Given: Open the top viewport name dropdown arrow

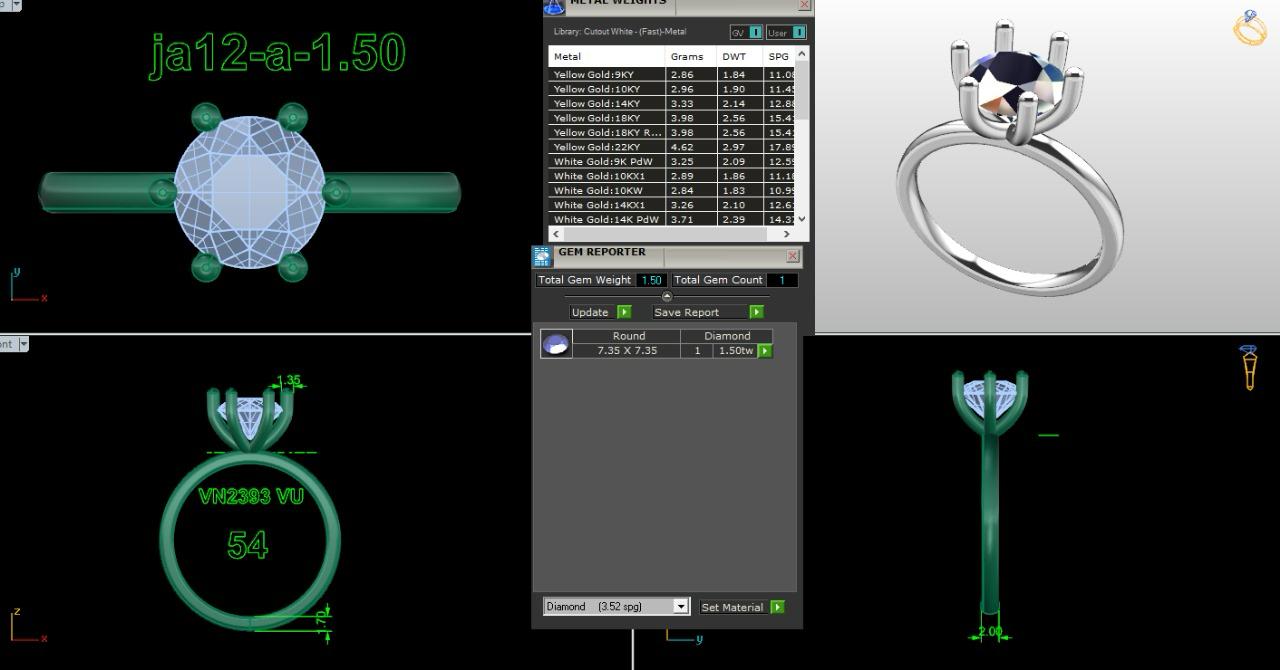Looking at the screenshot, I should (x=18, y=5).
